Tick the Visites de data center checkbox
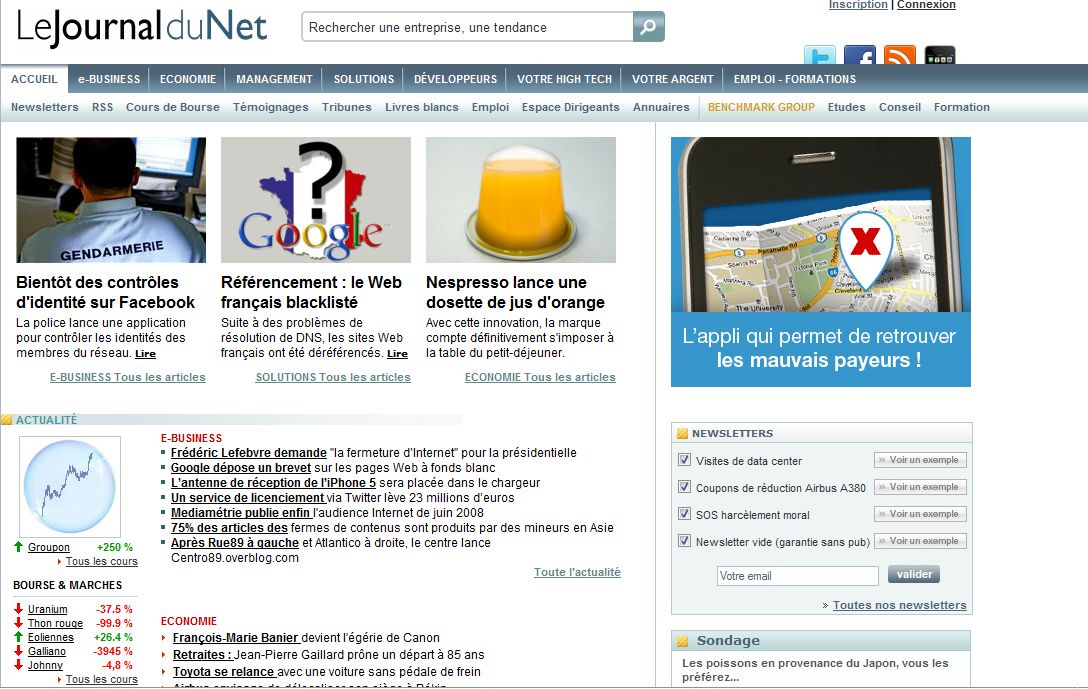Screen dimensions: 1088x689 [684, 459]
